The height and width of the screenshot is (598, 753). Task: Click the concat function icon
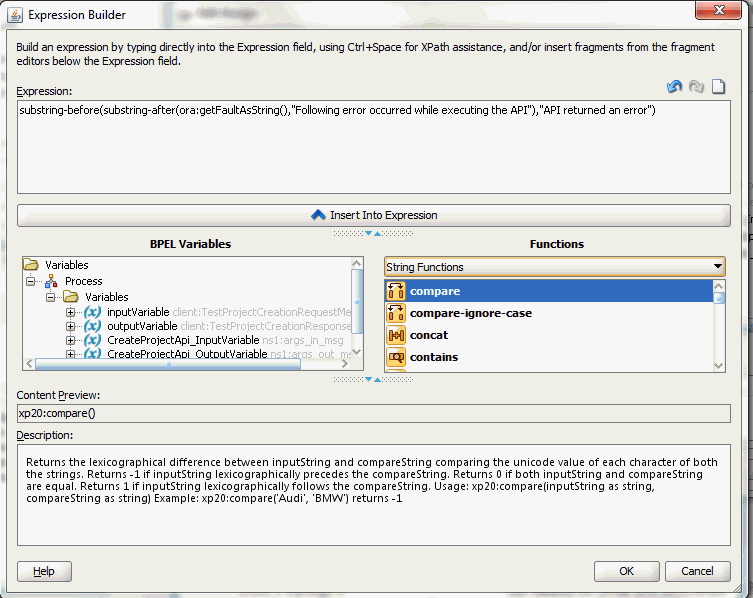point(396,335)
